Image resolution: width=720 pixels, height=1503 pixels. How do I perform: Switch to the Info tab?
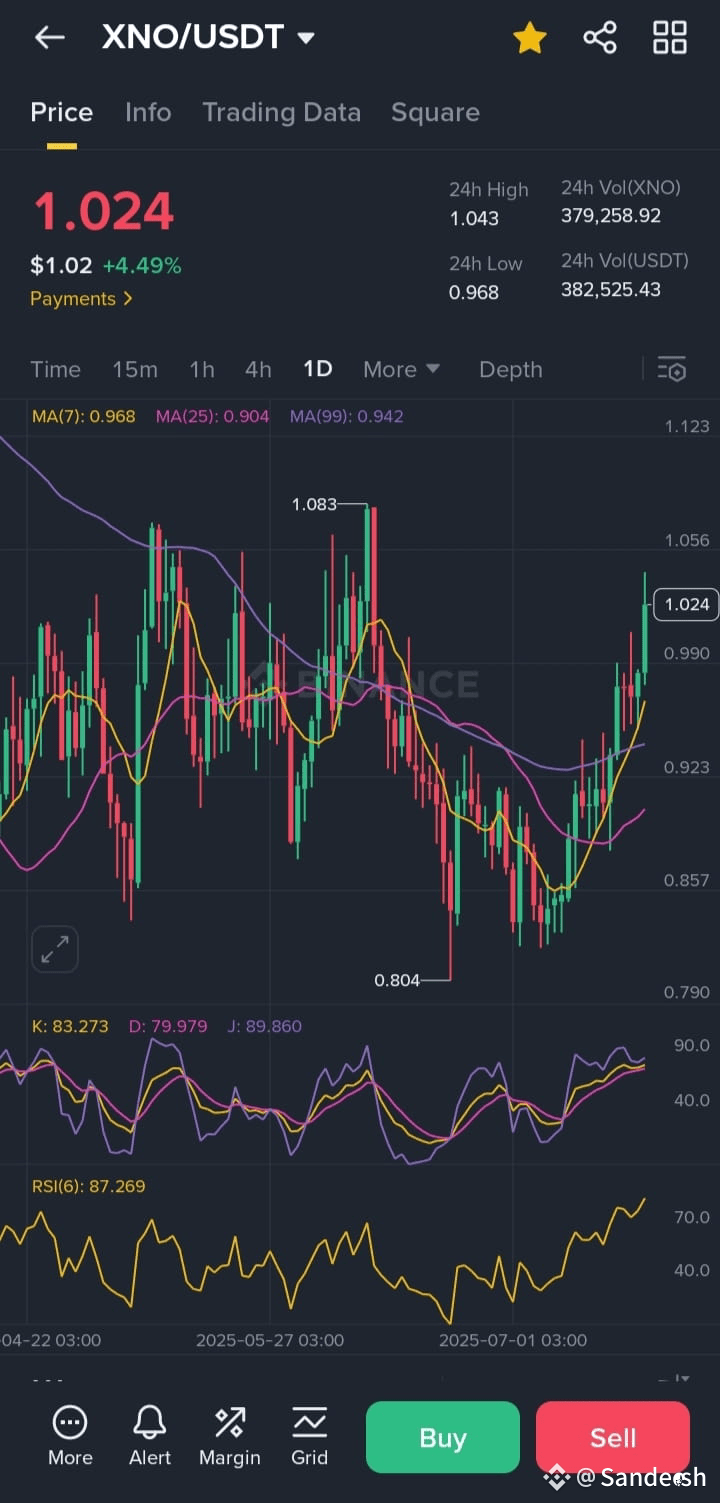click(148, 112)
